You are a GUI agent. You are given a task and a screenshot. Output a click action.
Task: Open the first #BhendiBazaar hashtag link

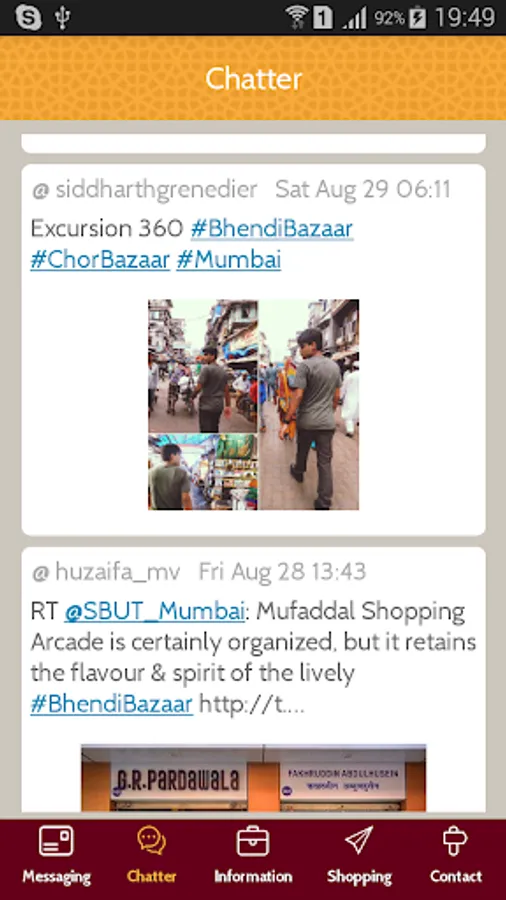272,228
